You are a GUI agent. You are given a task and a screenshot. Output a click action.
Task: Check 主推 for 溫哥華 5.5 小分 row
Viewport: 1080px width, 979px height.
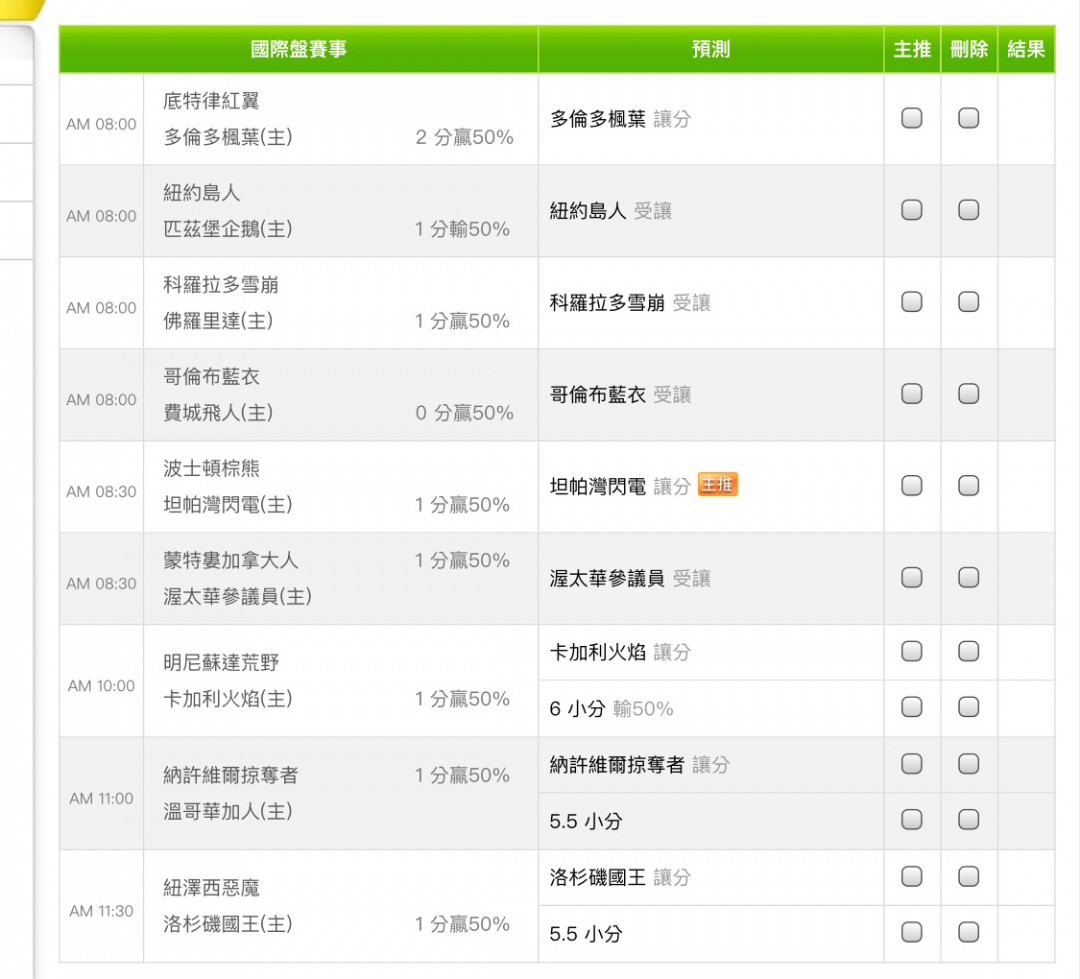point(911,819)
